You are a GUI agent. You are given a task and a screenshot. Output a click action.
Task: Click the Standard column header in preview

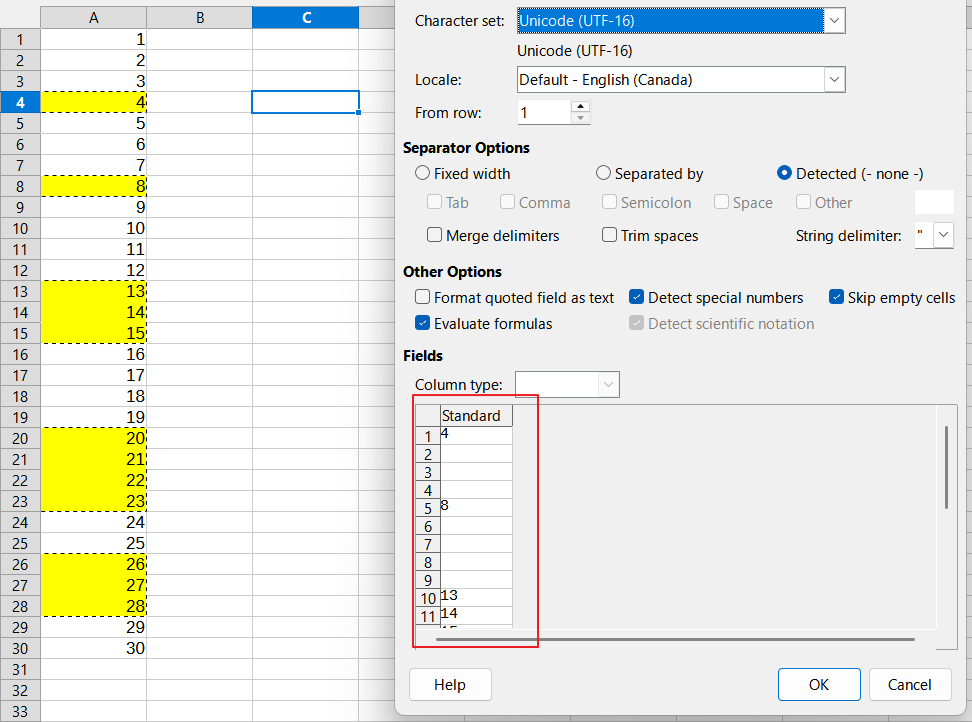click(x=476, y=416)
